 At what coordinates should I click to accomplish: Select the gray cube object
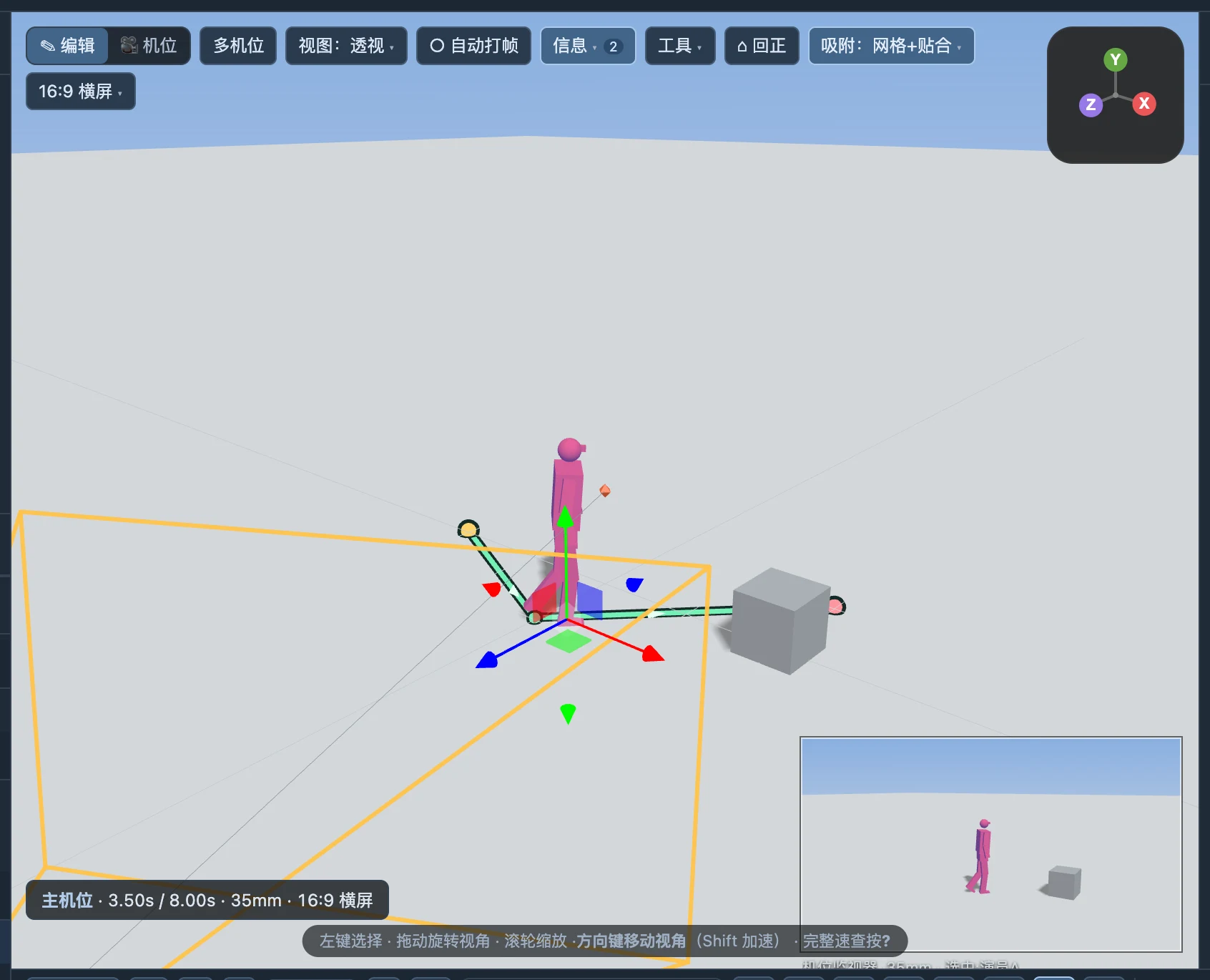coord(781,620)
